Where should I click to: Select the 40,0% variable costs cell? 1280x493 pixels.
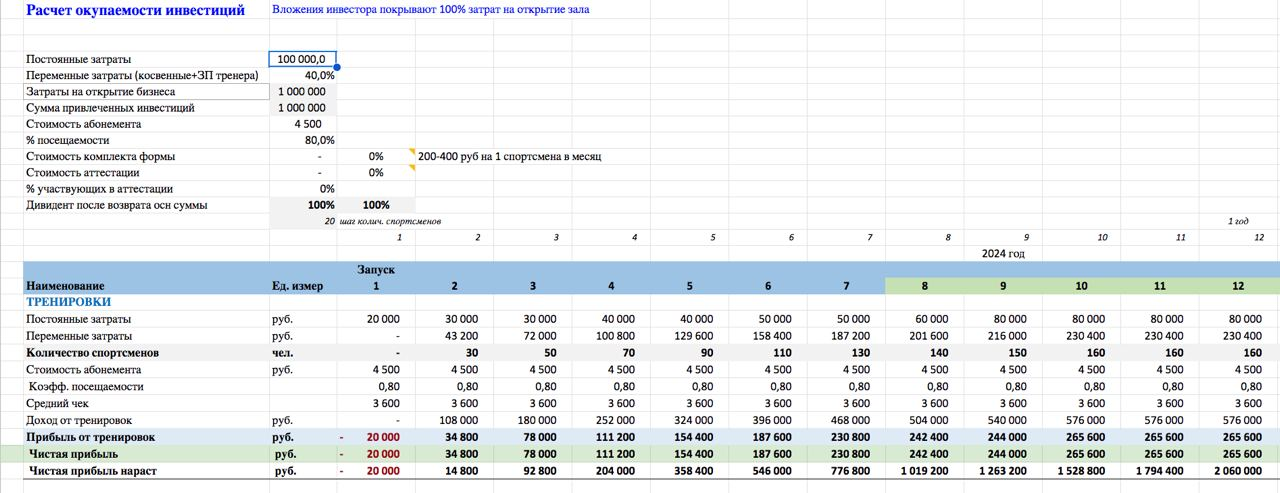pyautogui.click(x=303, y=76)
